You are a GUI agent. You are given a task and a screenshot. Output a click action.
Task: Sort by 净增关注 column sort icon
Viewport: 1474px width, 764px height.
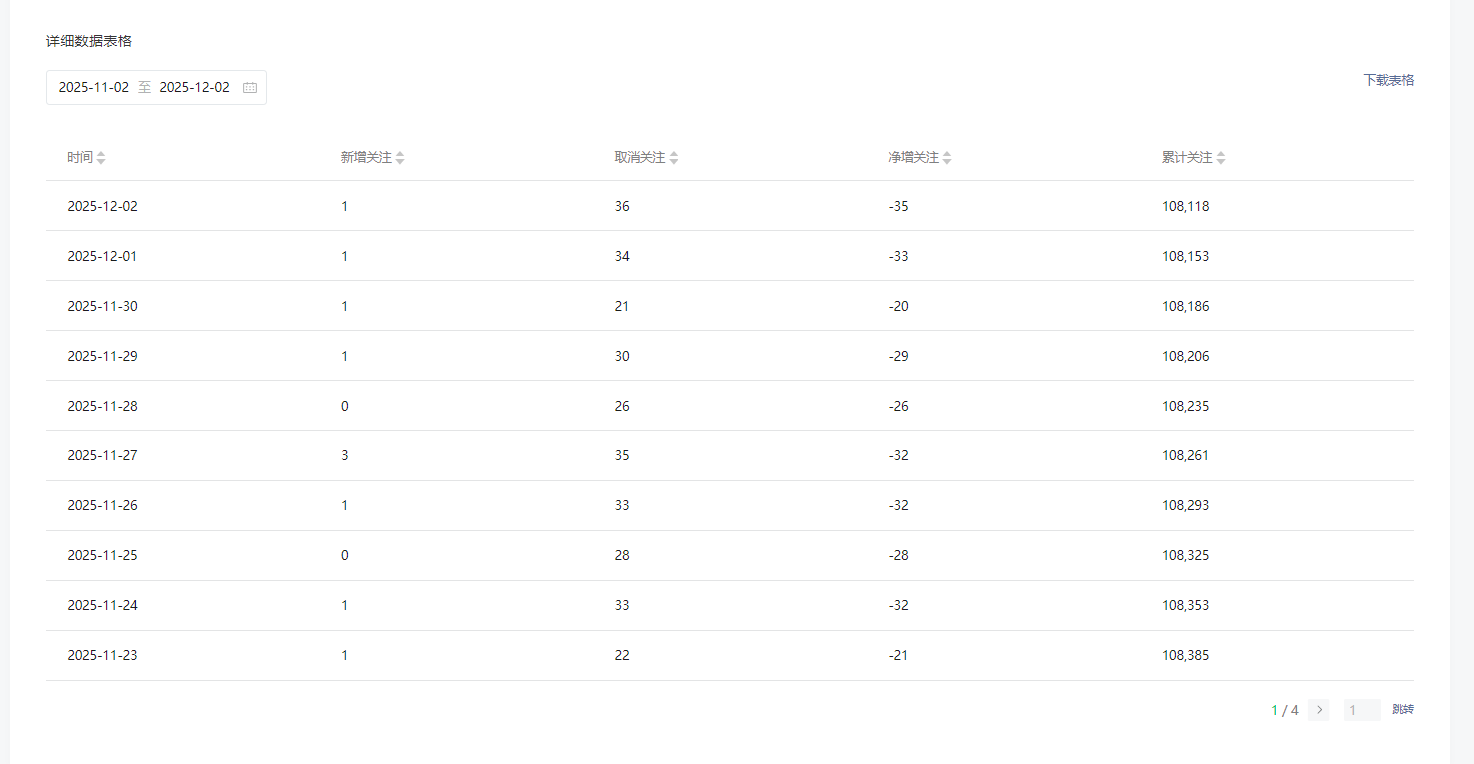coord(947,158)
